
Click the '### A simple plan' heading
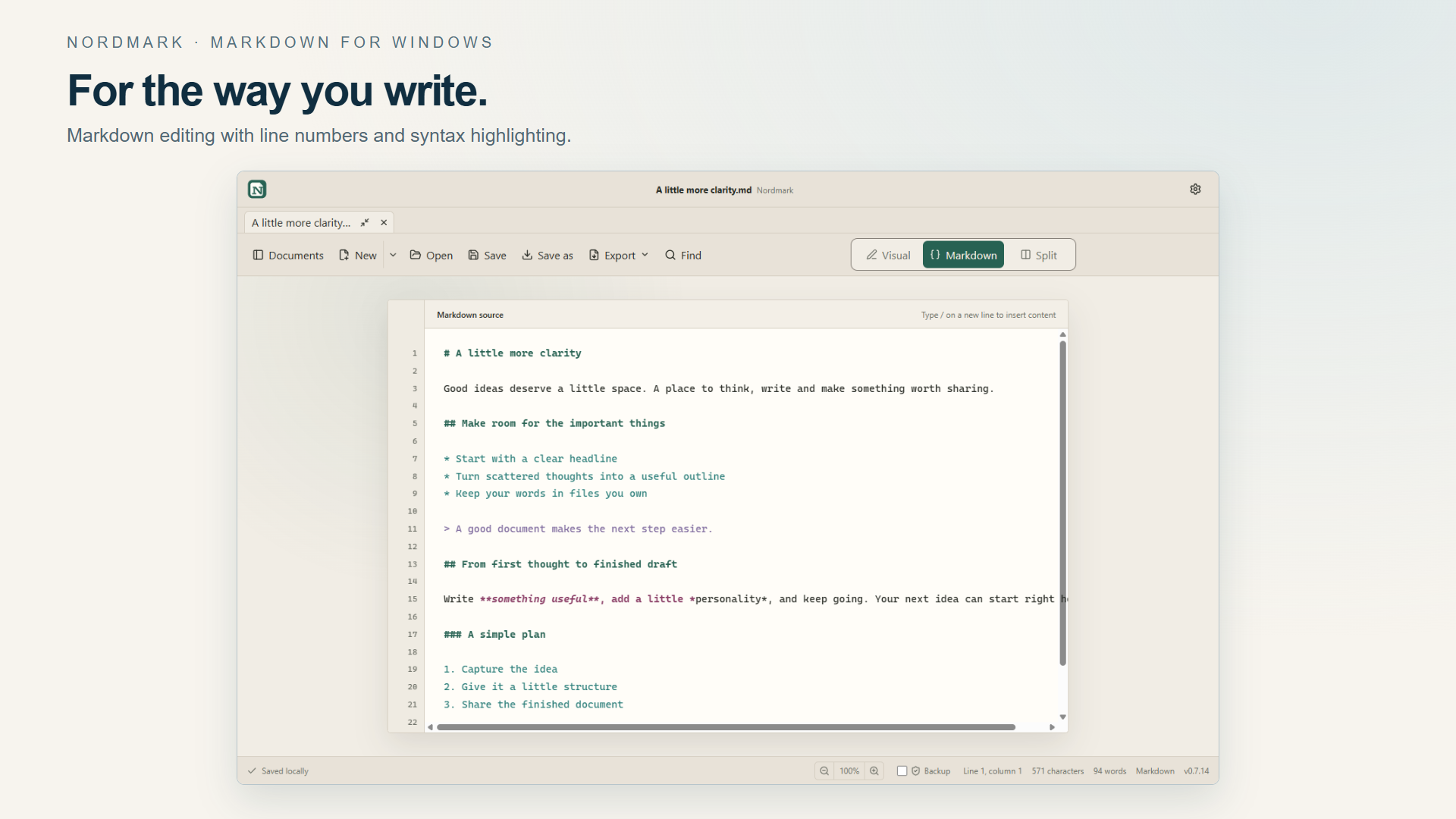pos(494,635)
